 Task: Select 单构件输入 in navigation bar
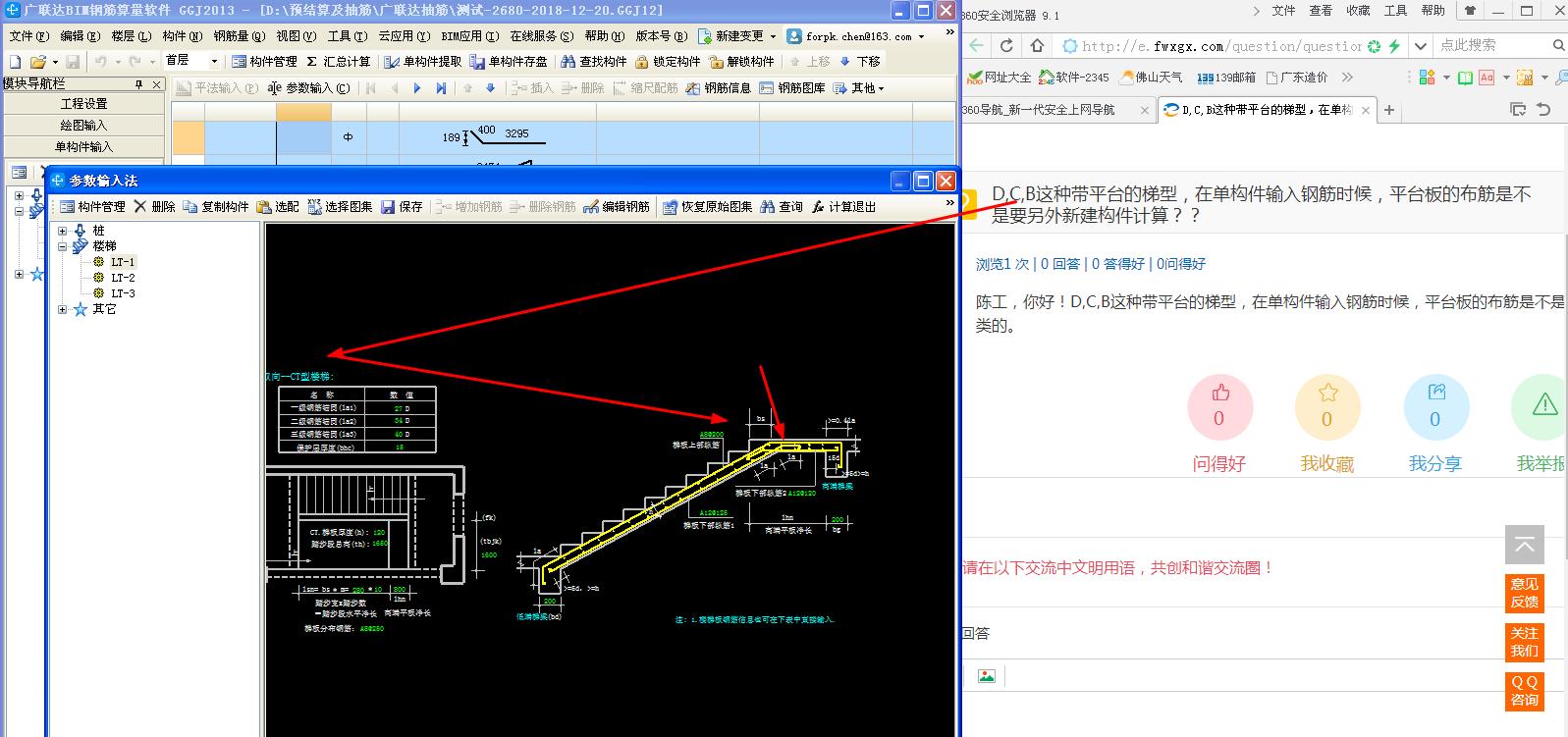coord(83,146)
